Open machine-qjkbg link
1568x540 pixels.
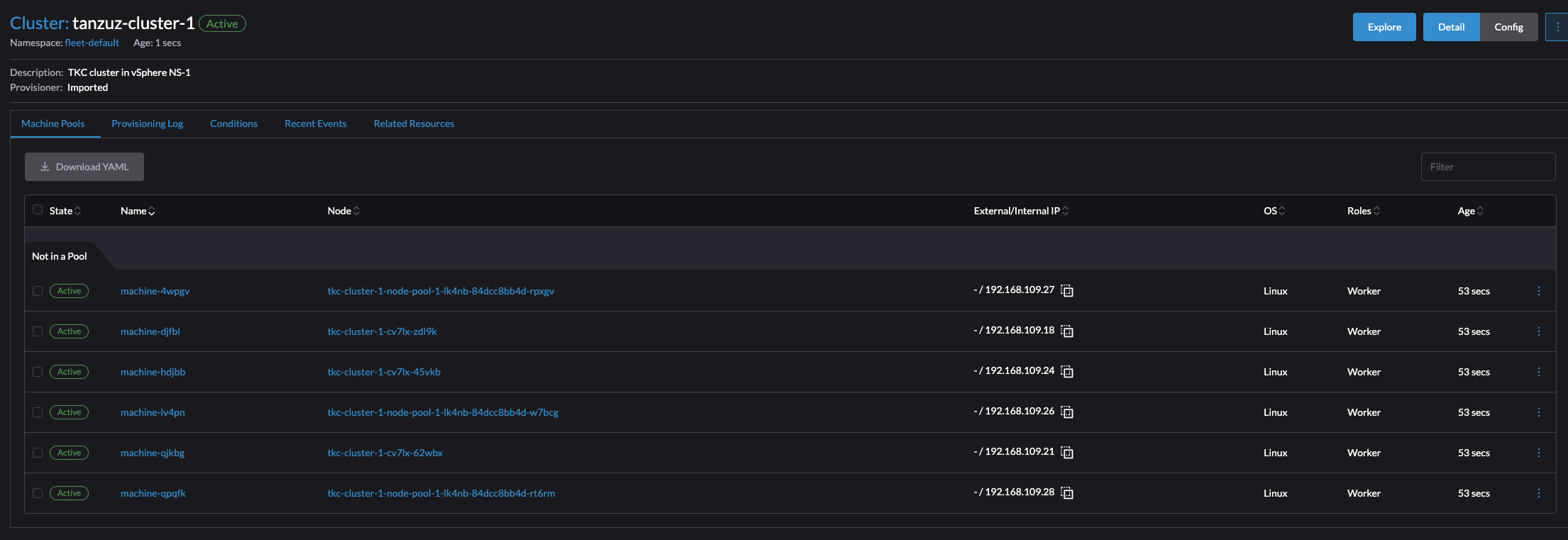tap(153, 453)
